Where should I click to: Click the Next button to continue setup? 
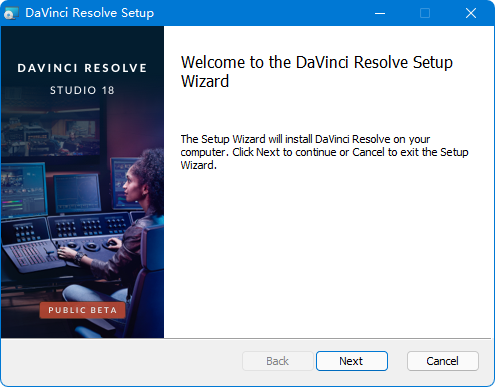pyautogui.click(x=352, y=361)
